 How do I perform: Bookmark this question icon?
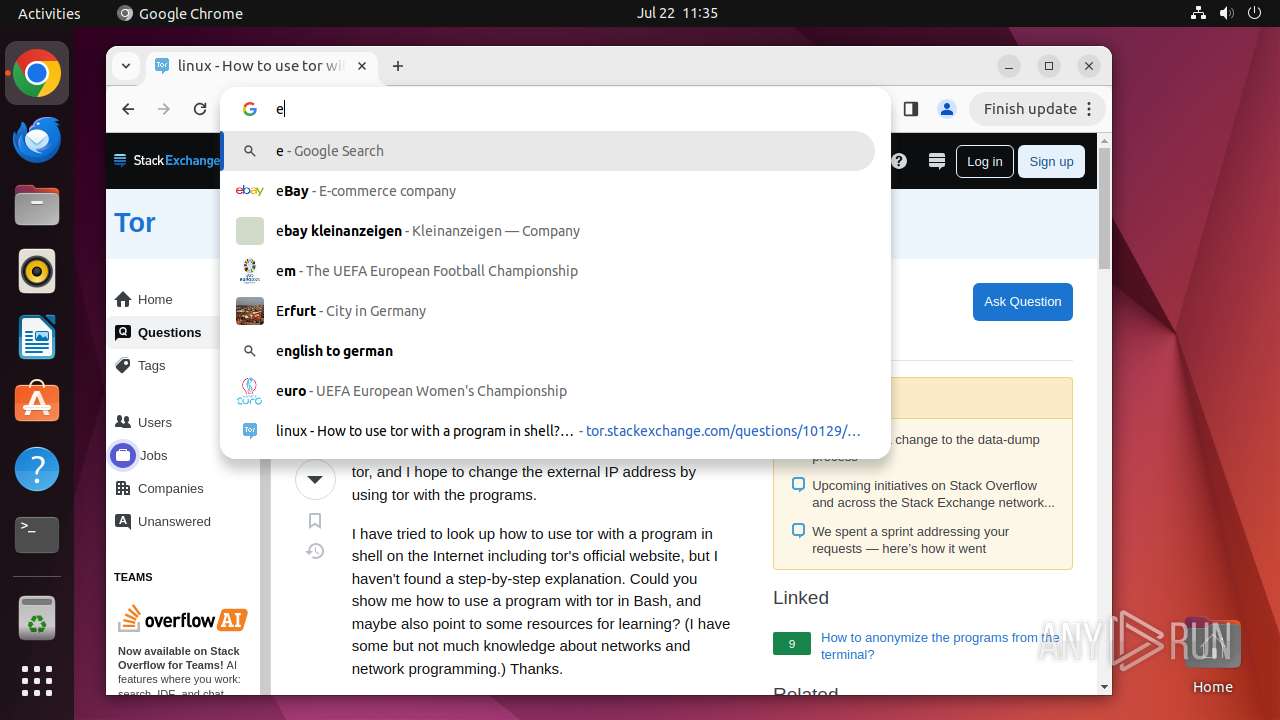point(315,520)
